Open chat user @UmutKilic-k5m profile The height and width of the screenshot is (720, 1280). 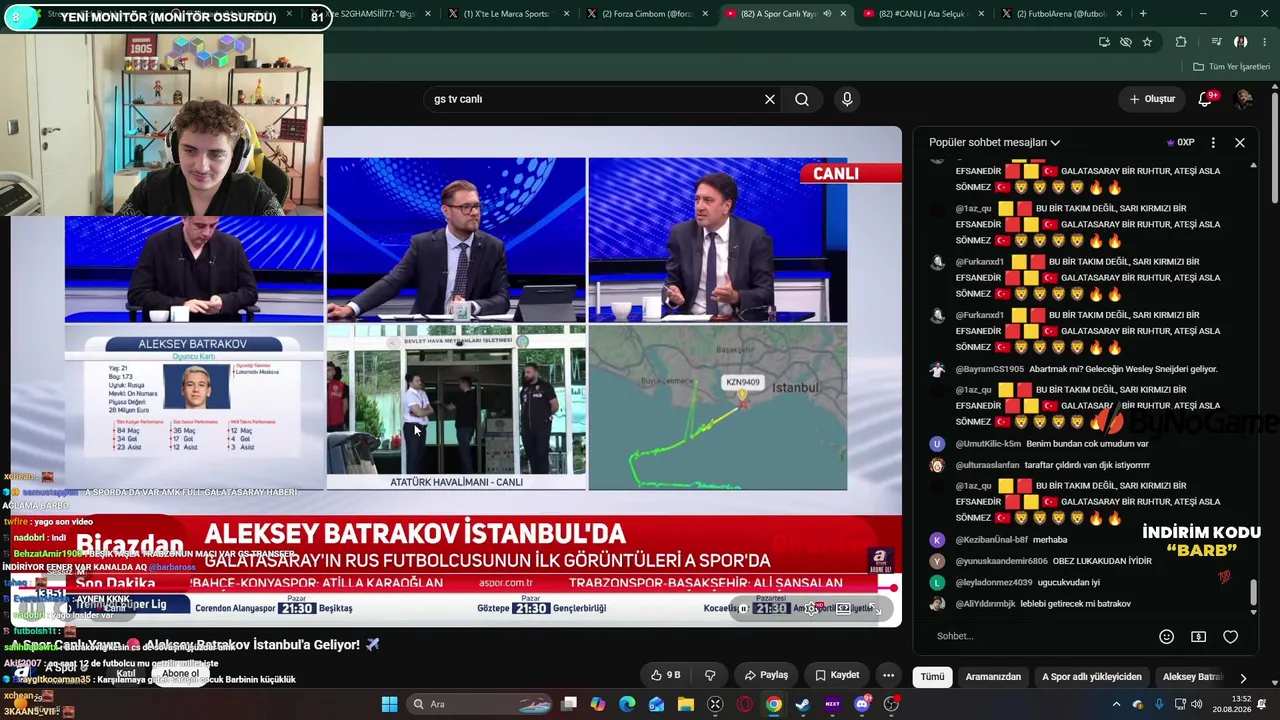[x=988, y=444]
